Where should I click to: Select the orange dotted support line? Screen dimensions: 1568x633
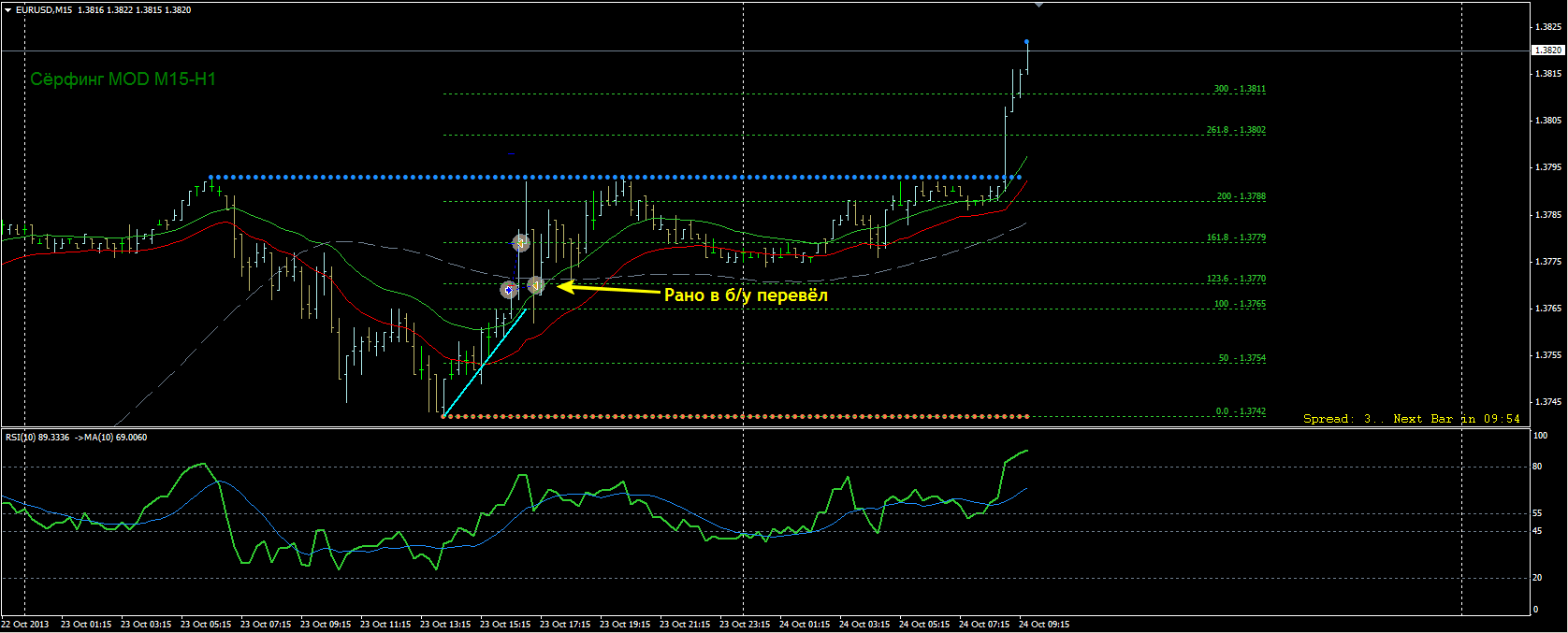click(735, 416)
